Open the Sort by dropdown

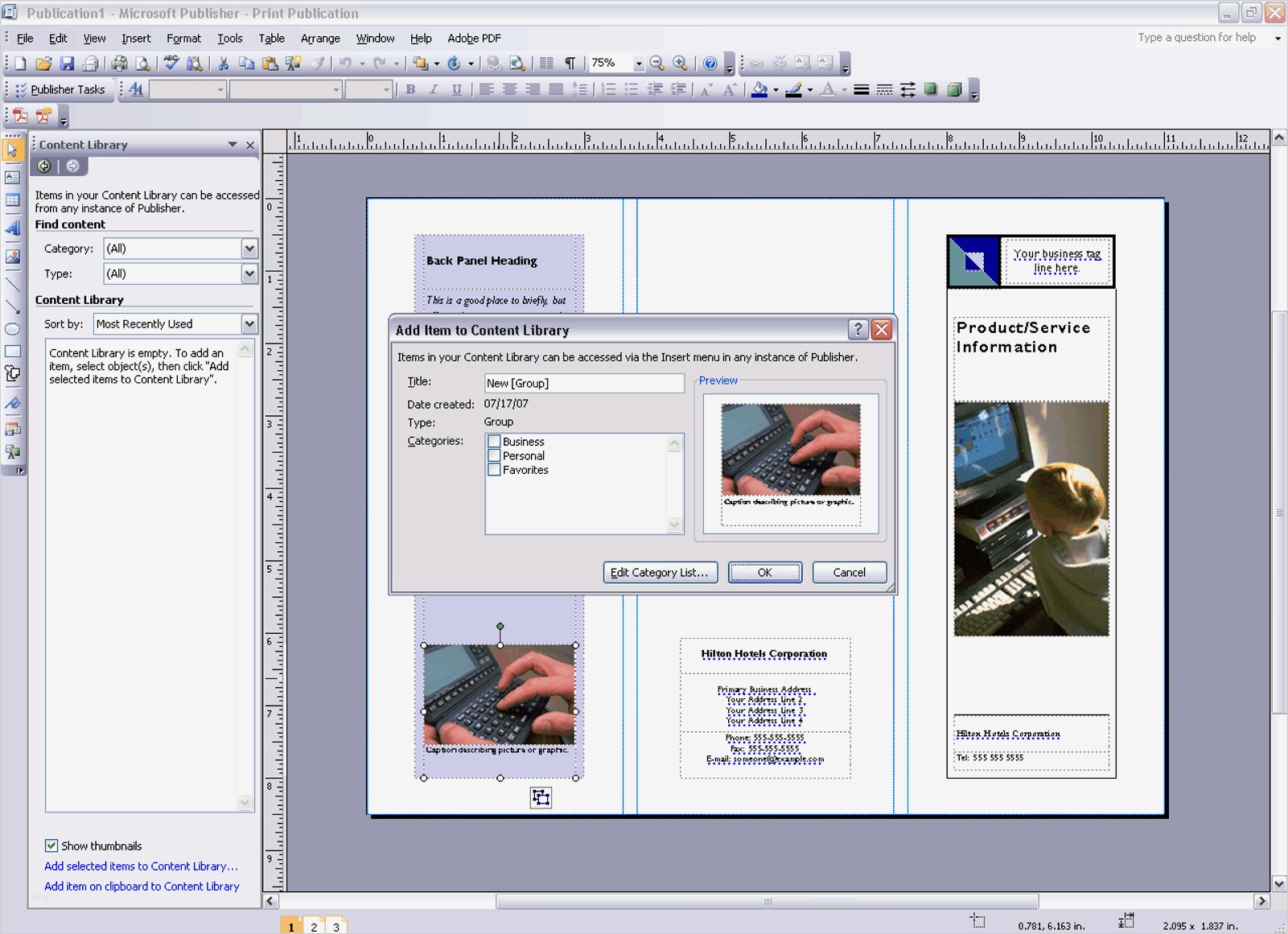pyautogui.click(x=249, y=323)
